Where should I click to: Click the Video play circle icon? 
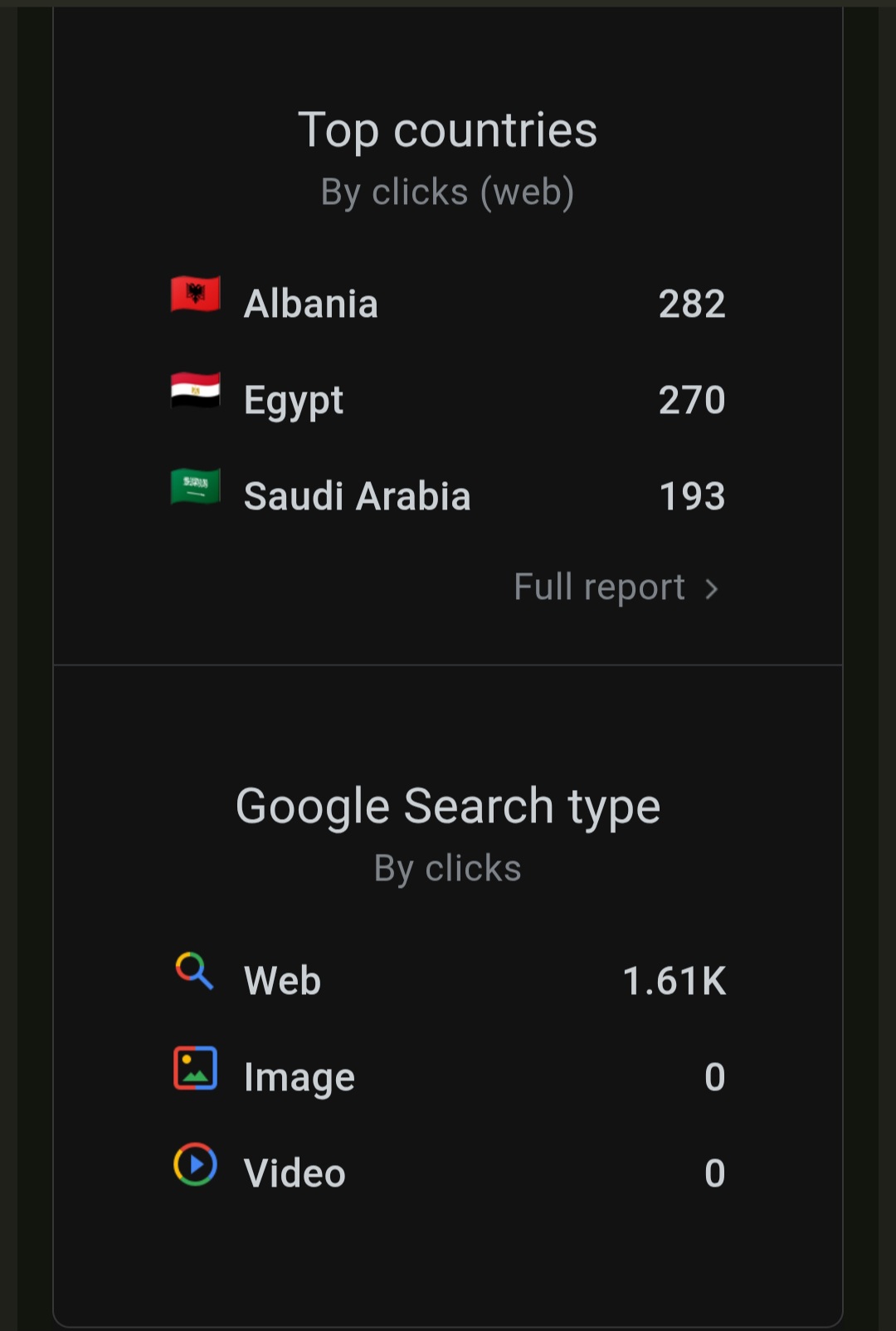tap(195, 1164)
